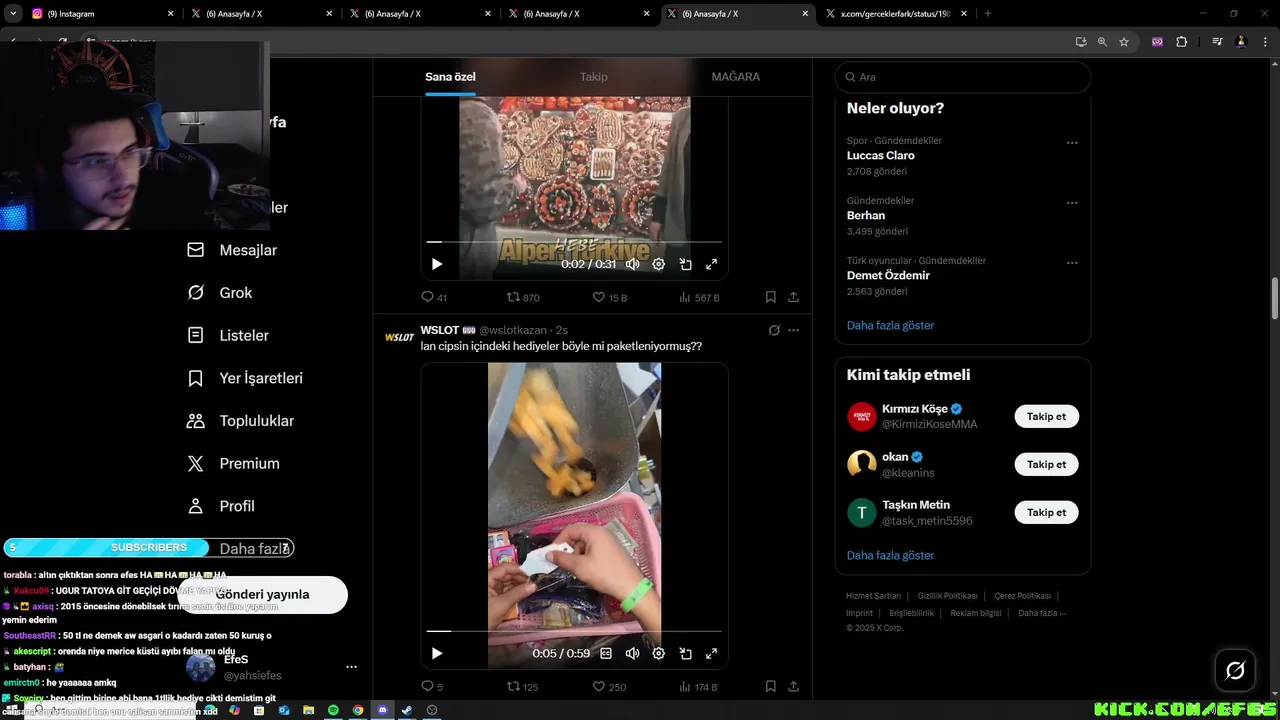View analytics showing 567 B views
The image size is (1280, 720).
point(699,297)
